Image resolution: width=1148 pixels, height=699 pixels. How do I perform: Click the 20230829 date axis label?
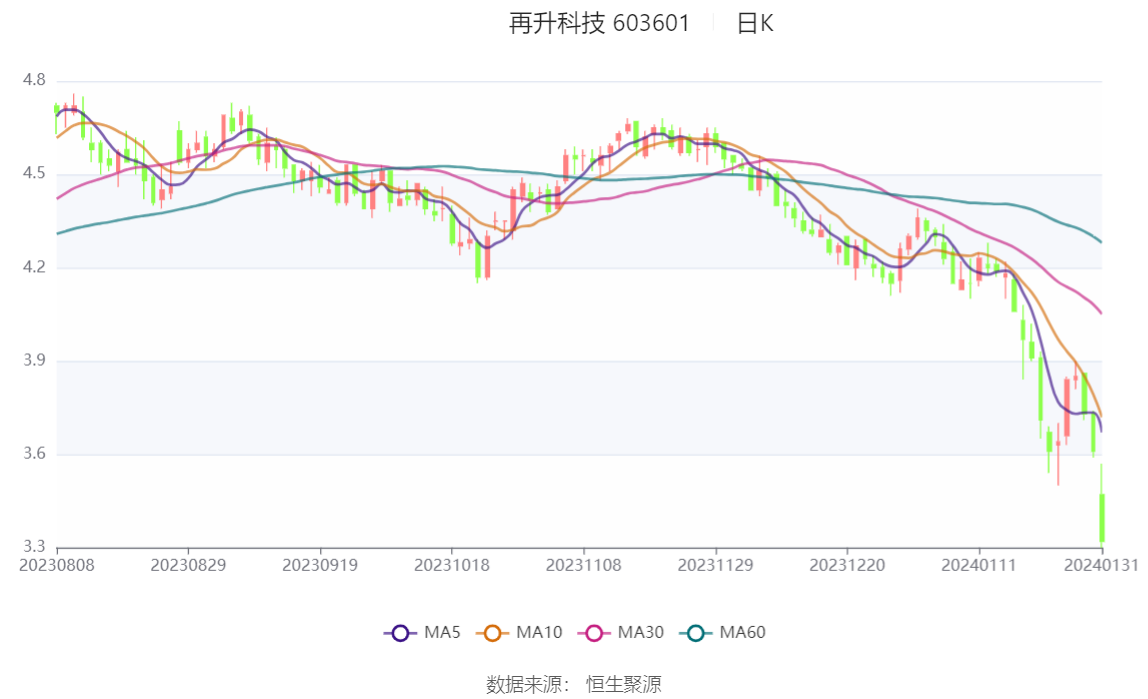click(x=188, y=565)
